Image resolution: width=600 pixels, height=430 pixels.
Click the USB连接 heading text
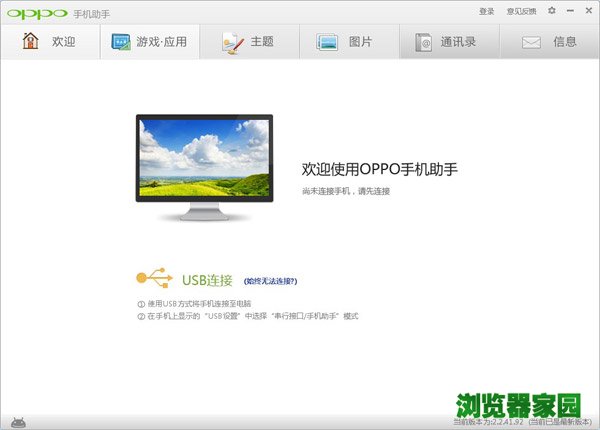click(x=207, y=280)
